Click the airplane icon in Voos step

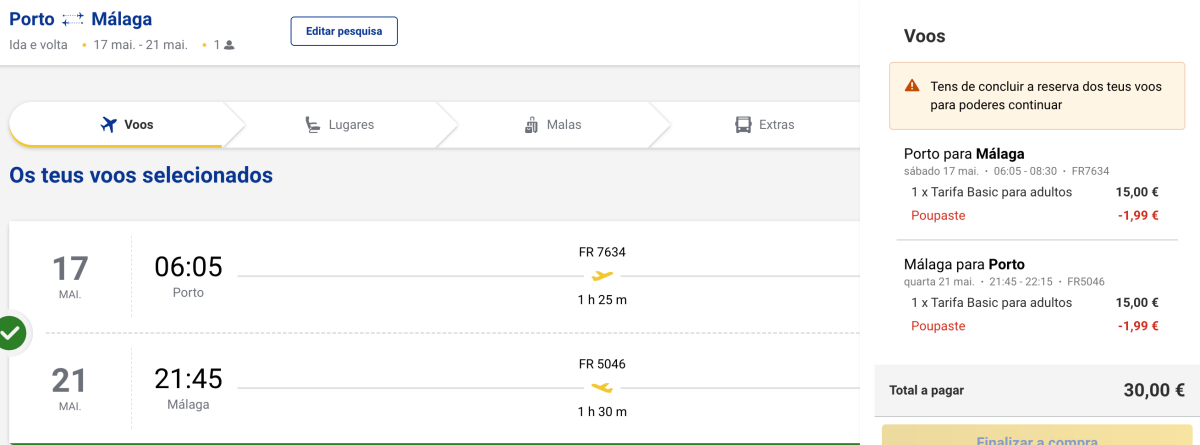(110, 125)
